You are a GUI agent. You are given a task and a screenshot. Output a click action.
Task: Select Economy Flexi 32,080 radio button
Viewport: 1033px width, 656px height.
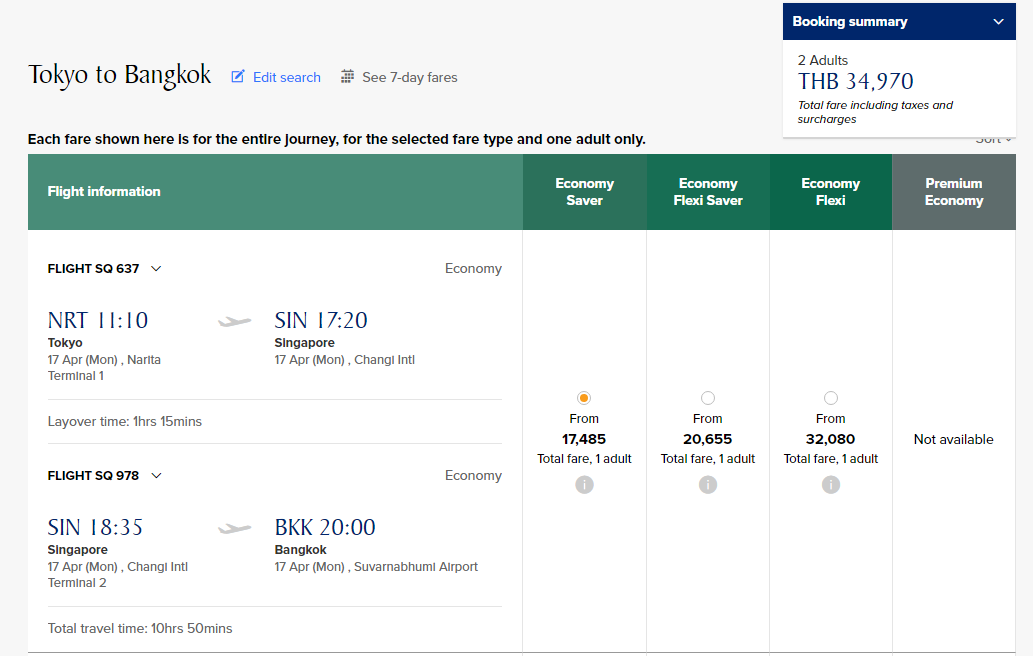831,398
